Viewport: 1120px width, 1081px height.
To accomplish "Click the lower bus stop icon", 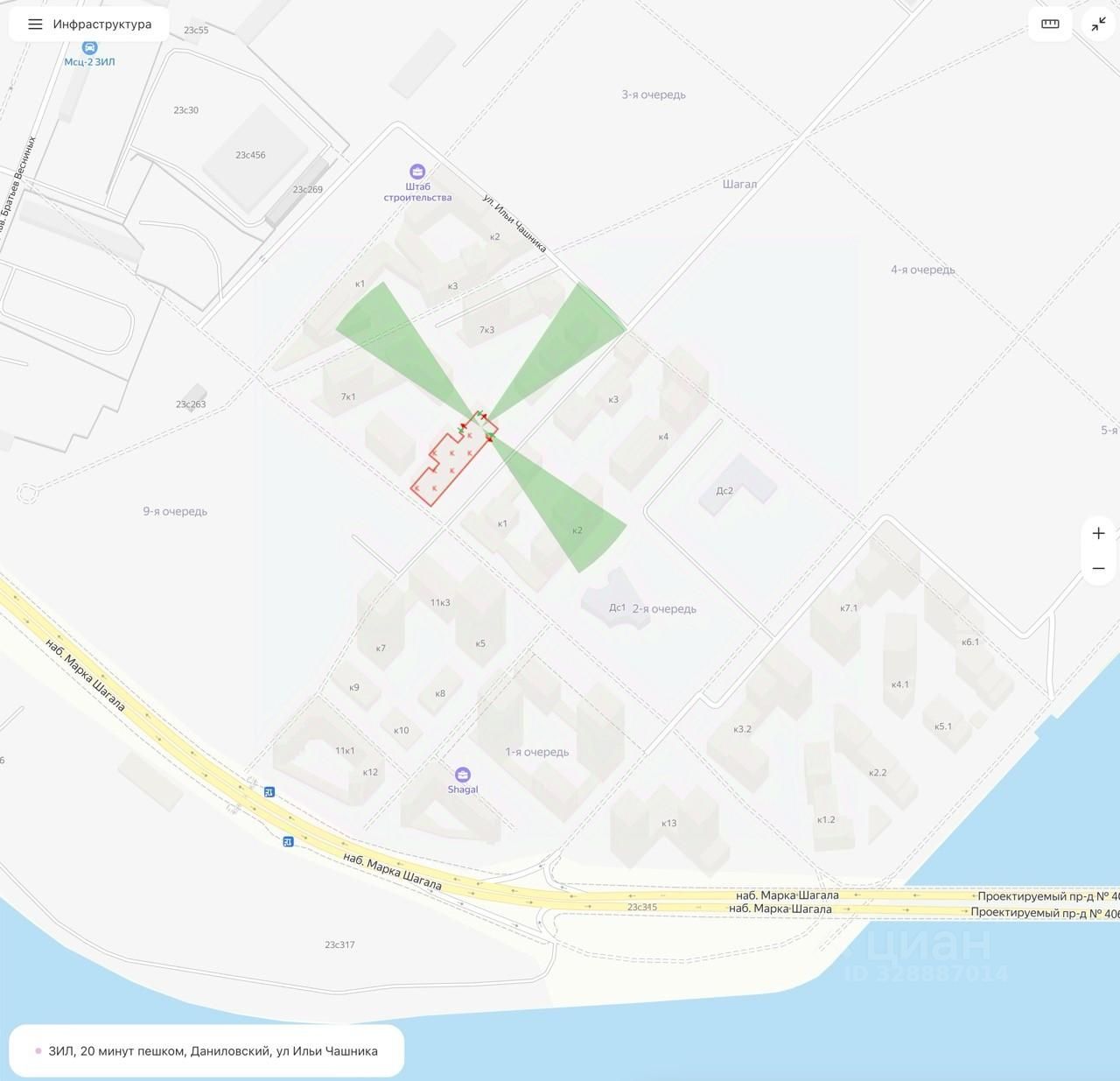I will (288, 841).
